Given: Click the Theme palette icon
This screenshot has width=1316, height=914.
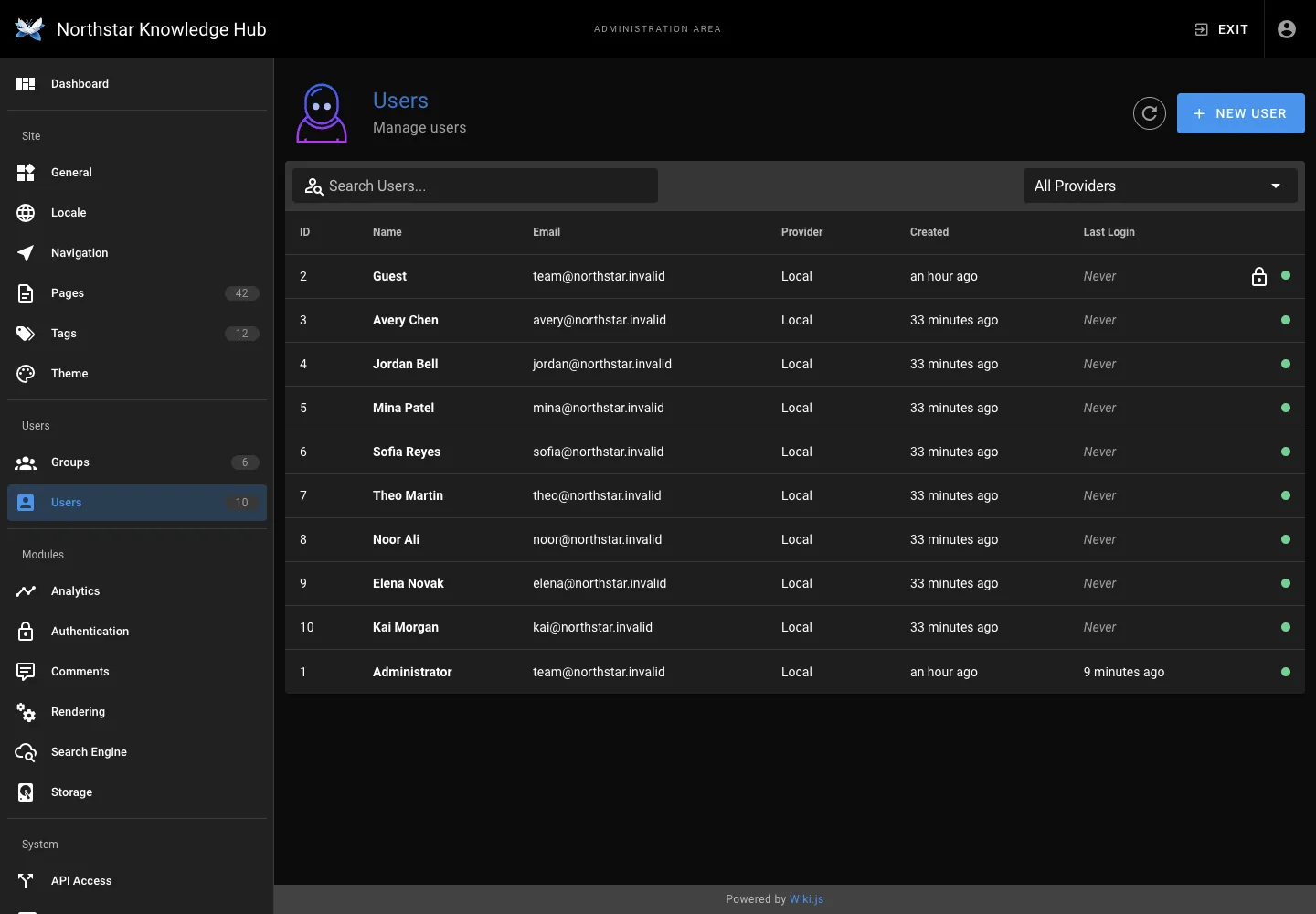Looking at the screenshot, I should pyautogui.click(x=26, y=374).
